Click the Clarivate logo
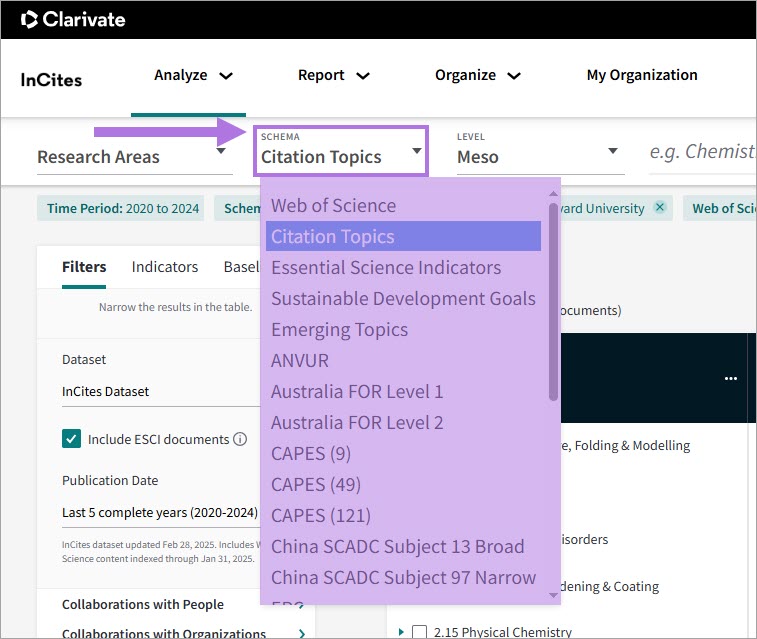The height and width of the screenshot is (639, 757). (x=73, y=19)
